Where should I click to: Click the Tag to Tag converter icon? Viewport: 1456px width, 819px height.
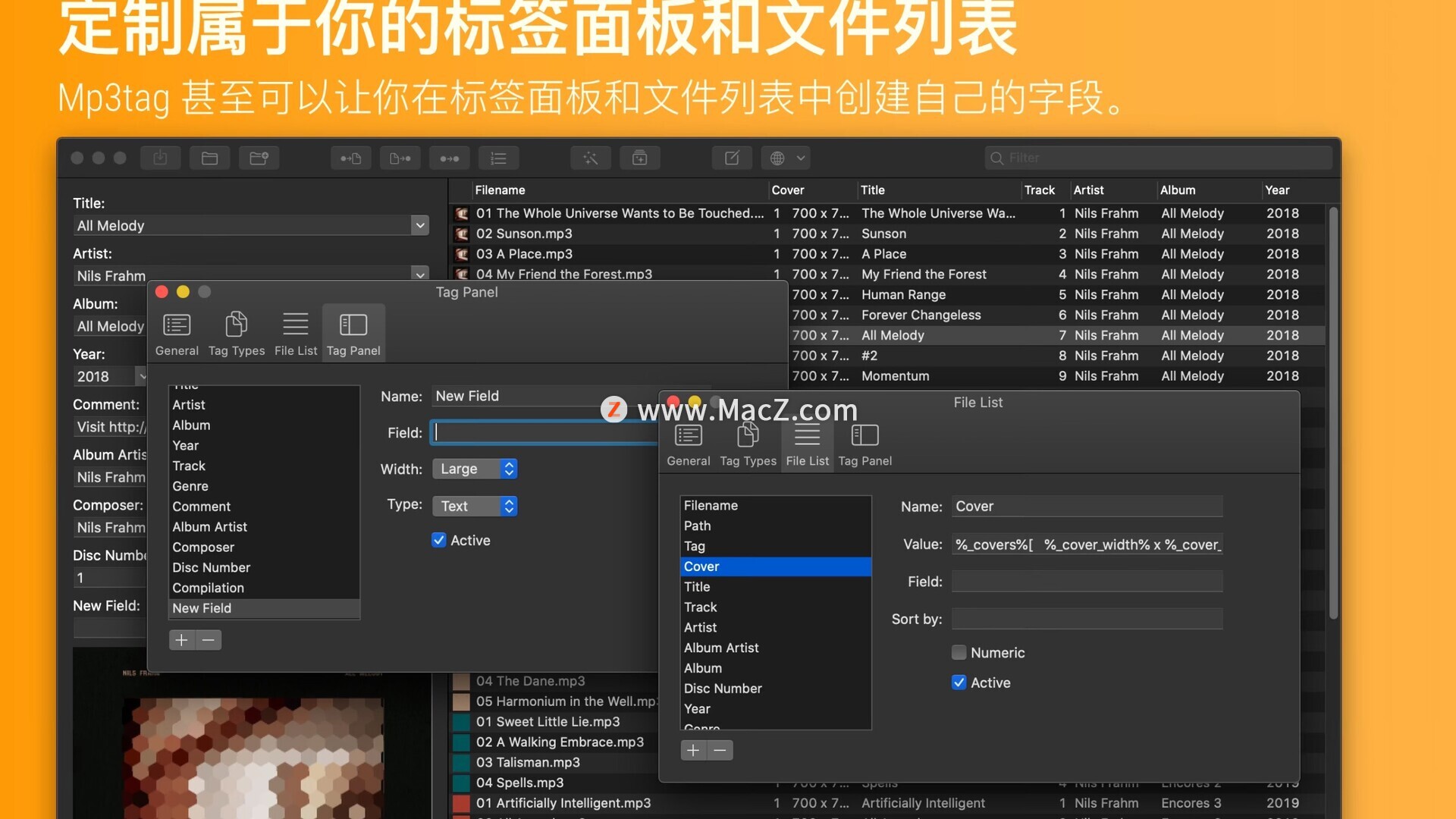[450, 158]
